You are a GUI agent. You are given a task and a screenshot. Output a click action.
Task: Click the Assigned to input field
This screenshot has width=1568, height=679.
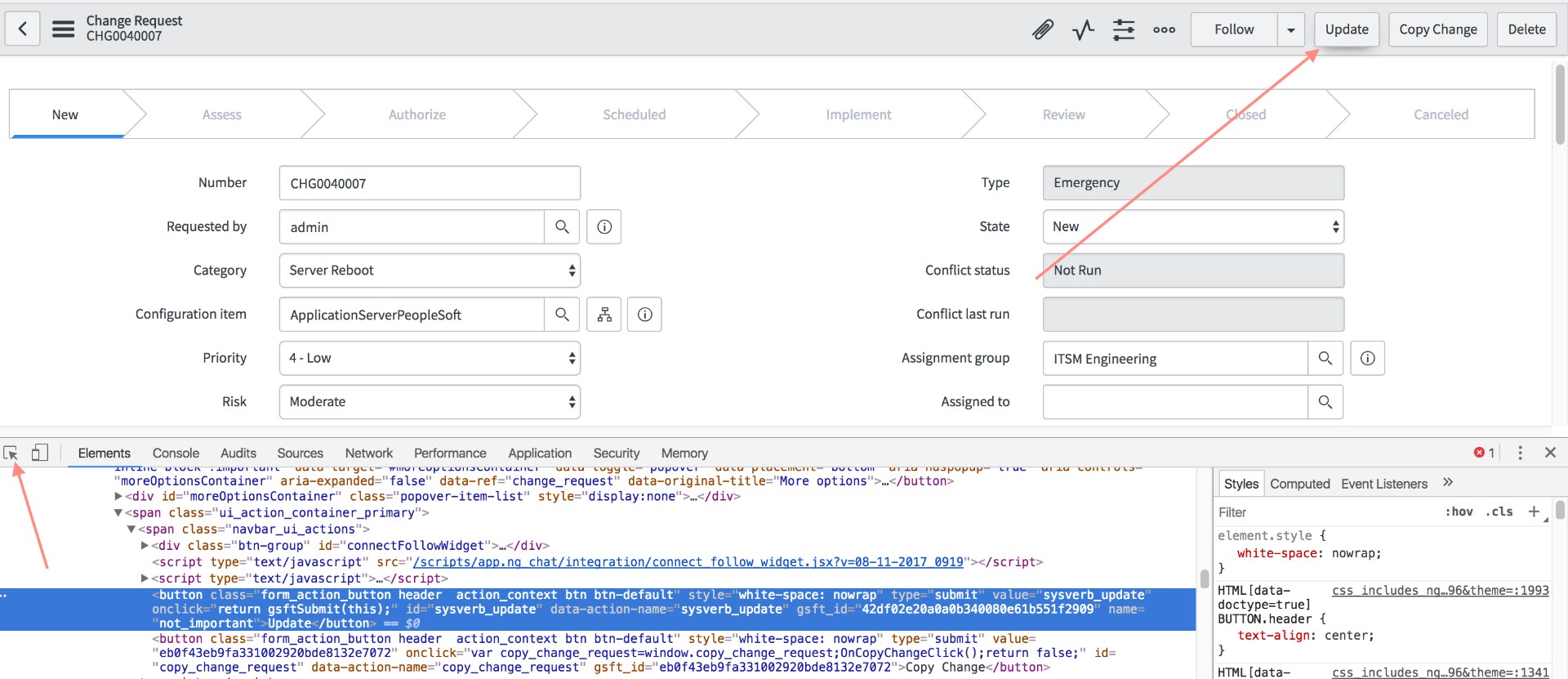1175,402
